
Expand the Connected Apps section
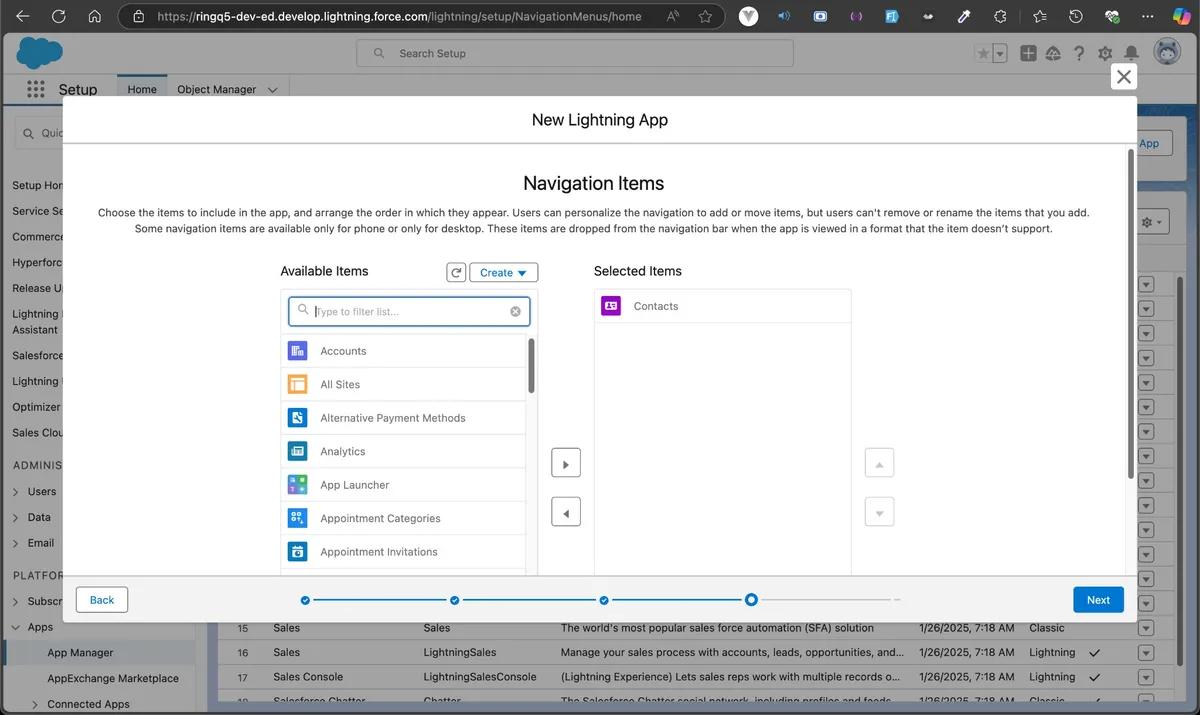click(35, 704)
